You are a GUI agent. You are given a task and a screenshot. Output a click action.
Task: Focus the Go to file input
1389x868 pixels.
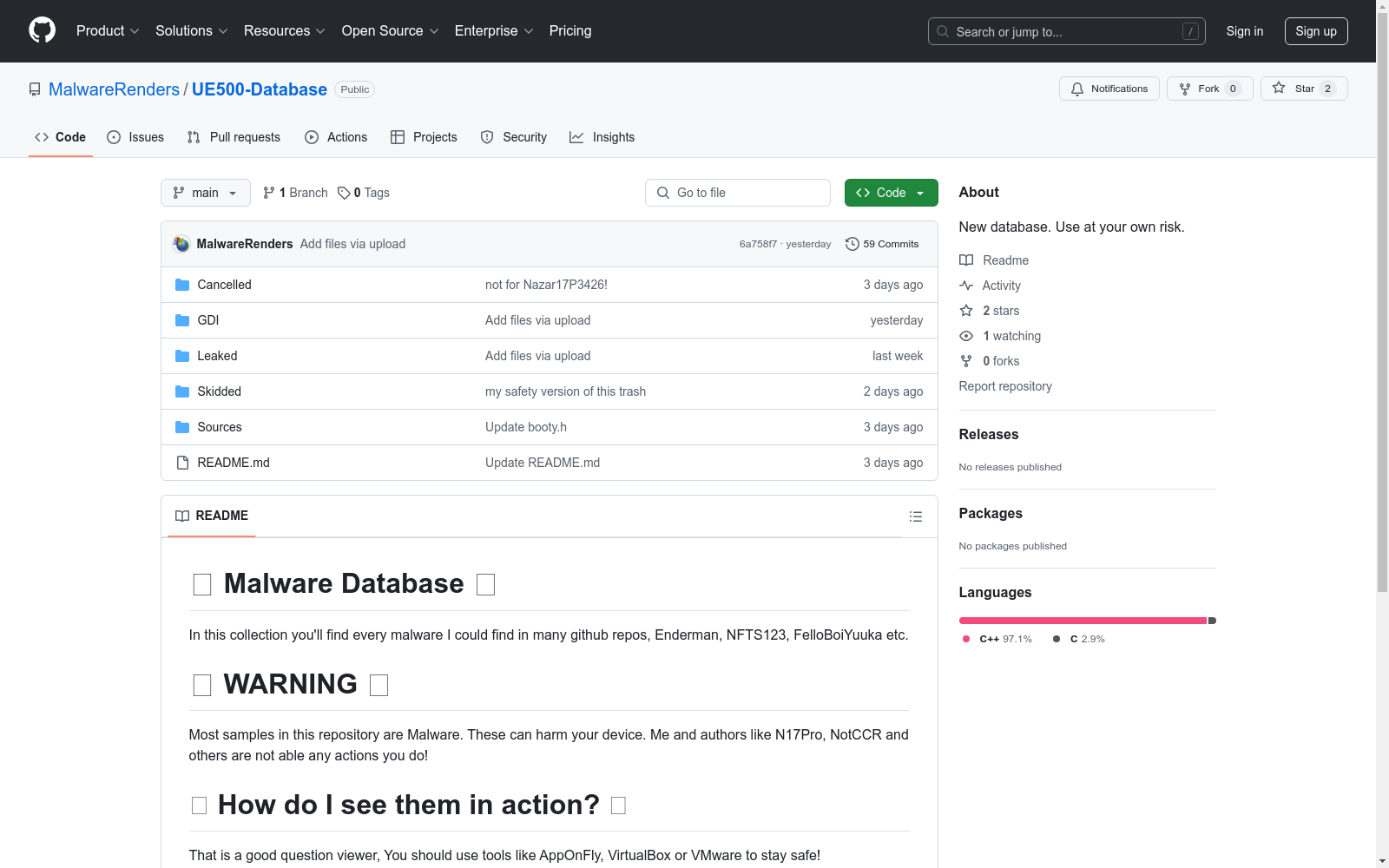pos(738,193)
